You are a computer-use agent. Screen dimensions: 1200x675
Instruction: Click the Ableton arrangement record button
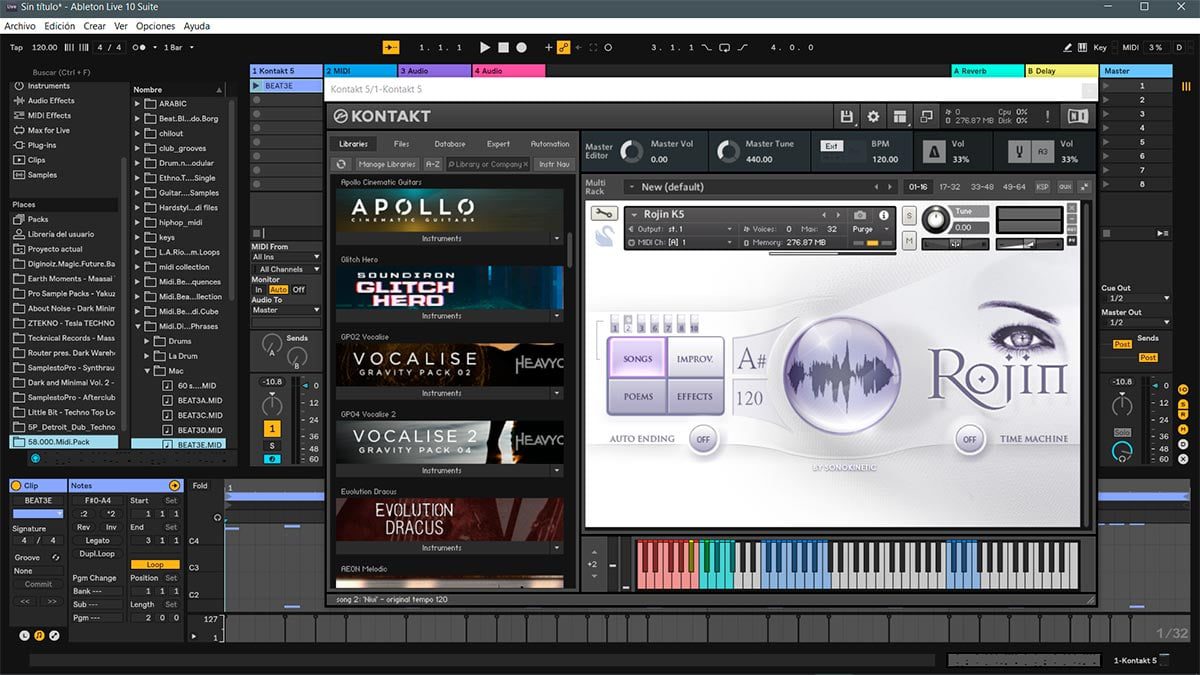tap(522, 47)
